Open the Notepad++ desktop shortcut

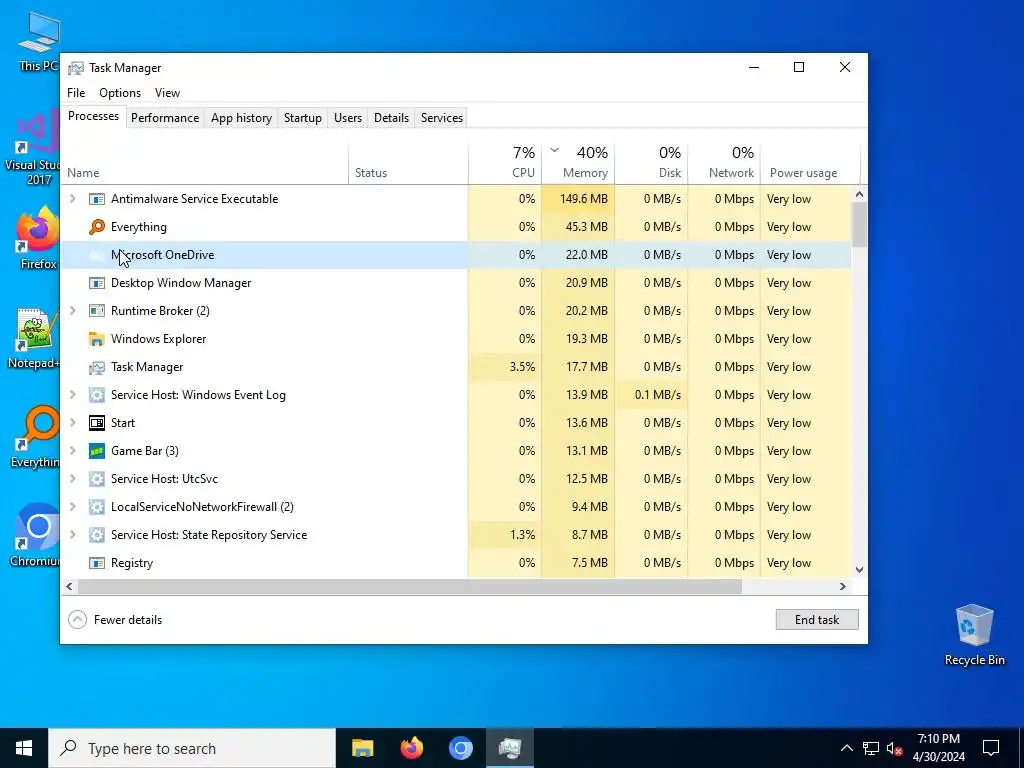point(34,338)
